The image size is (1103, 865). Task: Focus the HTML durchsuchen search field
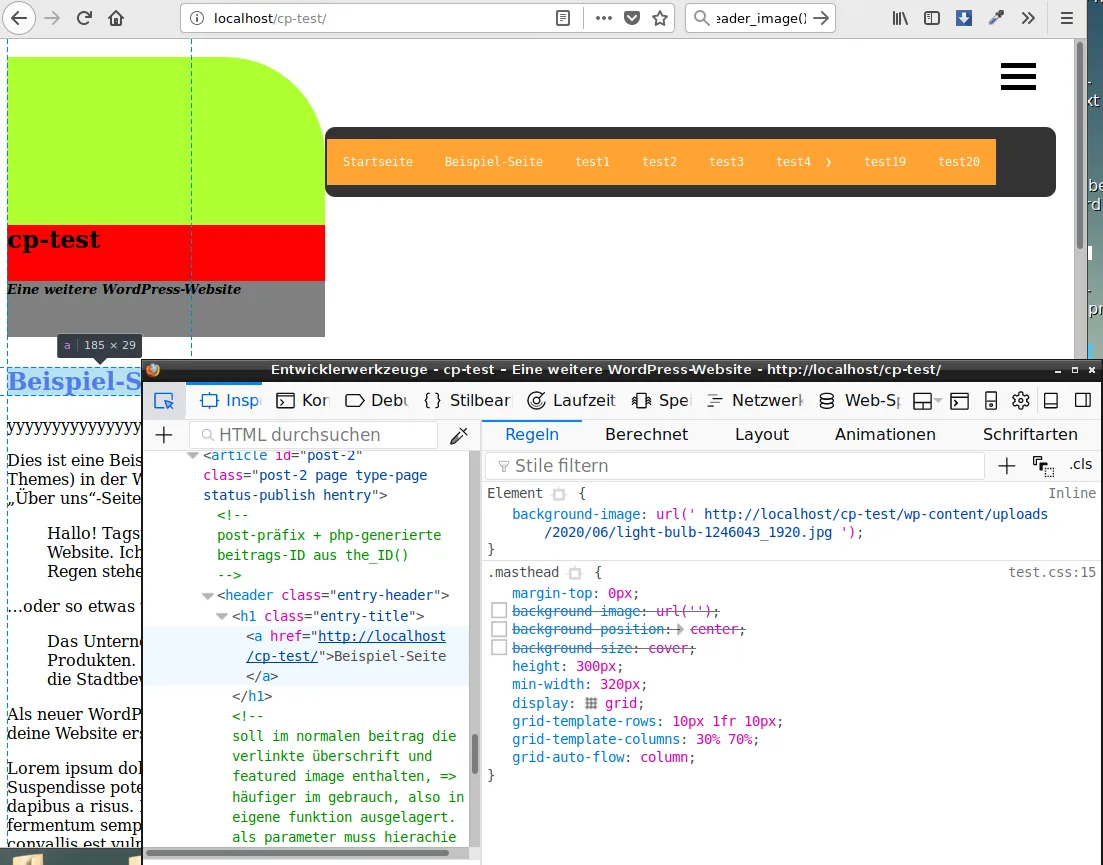click(x=314, y=435)
